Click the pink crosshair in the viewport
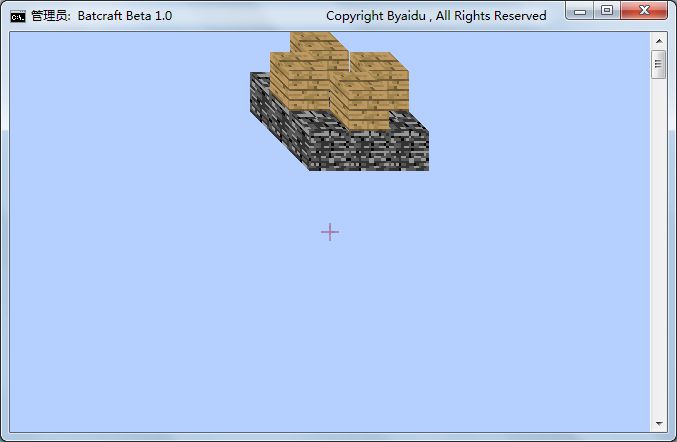Viewport: 677px width, 442px height. click(x=330, y=232)
